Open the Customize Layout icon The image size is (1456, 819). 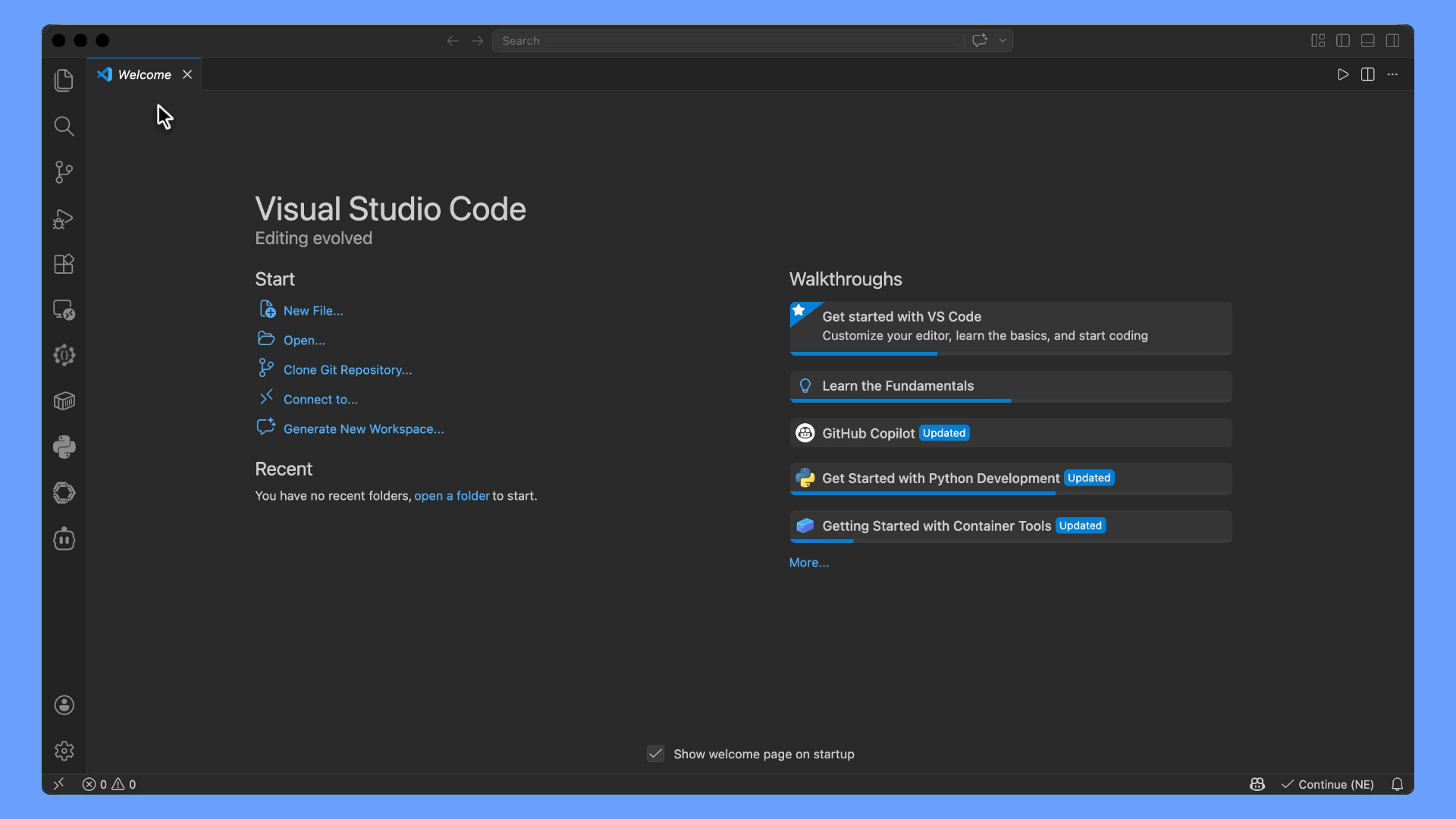pos(1318,41)
